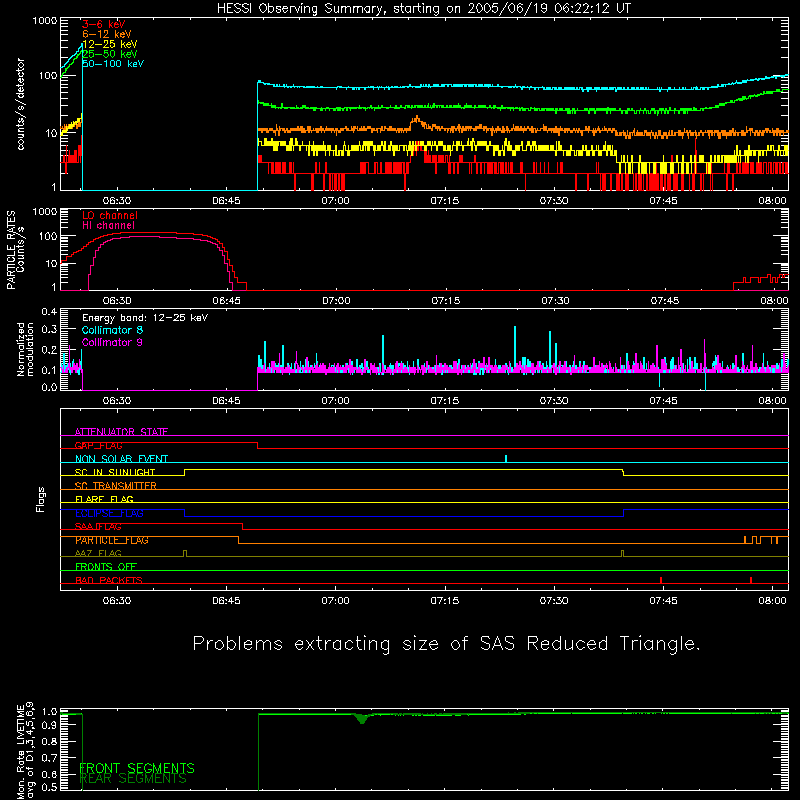800x800 pixels.
Task: Click the 06:45 tick label under particle rates panel
Action: pyautogui.click(x=227, y=301)
